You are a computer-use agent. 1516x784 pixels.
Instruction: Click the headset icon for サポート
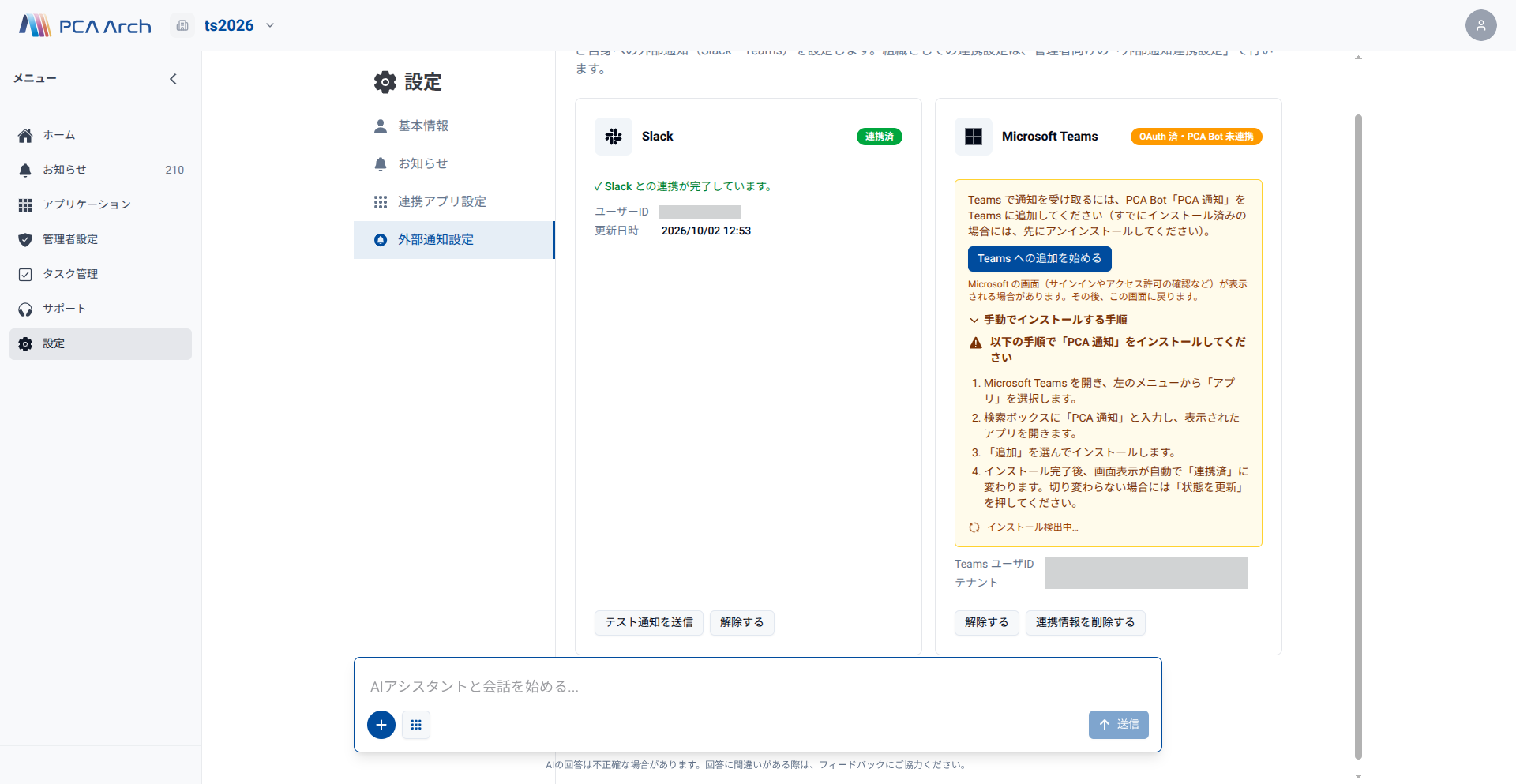tap(25, 309)
